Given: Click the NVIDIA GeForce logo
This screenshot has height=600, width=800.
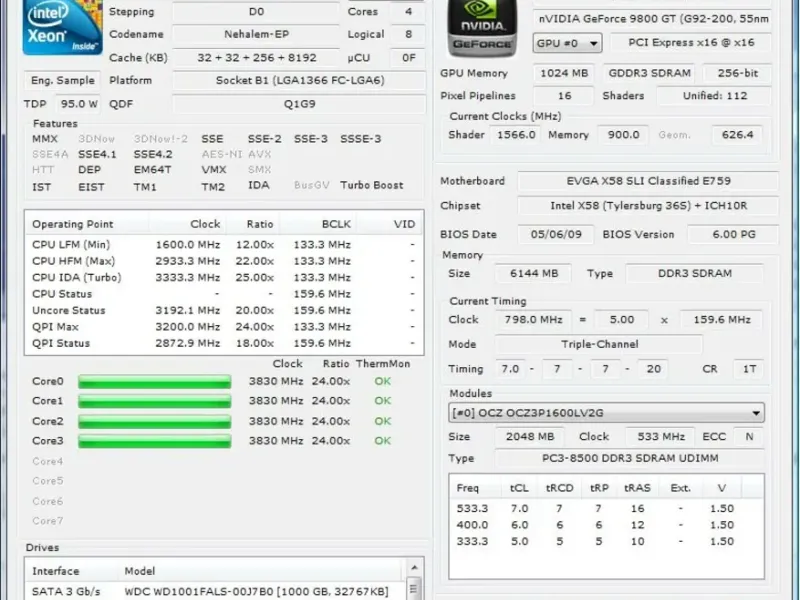Looking at the screenshot, I should 482,28.
